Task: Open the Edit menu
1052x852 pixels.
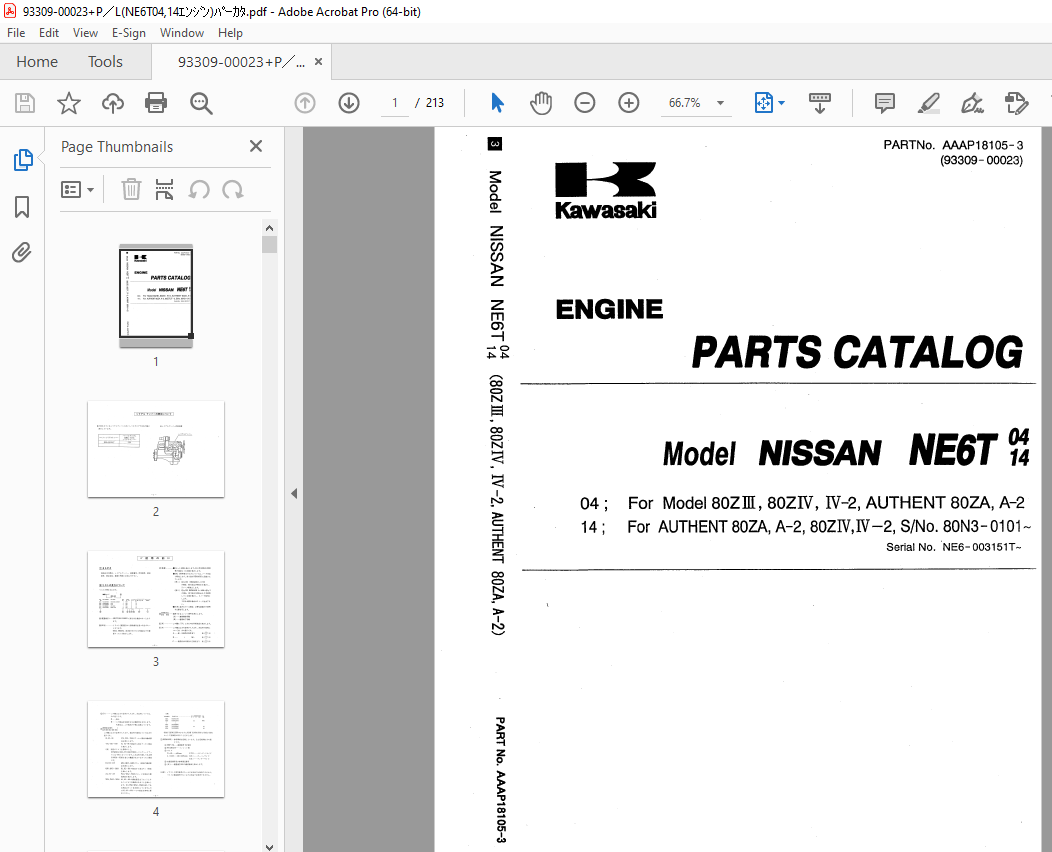Action: click(x=48, y=32)
